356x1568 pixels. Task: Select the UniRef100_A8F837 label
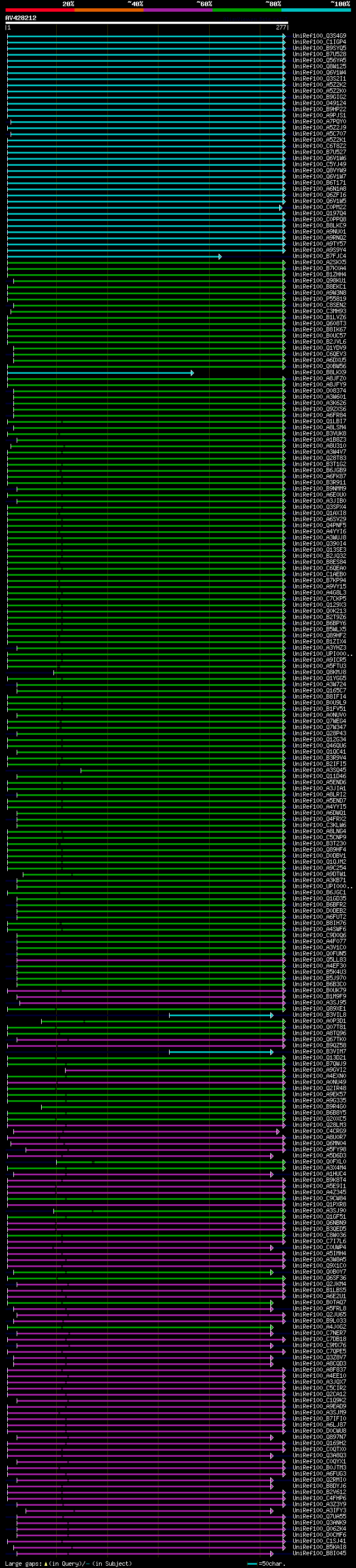point(319,1370)
